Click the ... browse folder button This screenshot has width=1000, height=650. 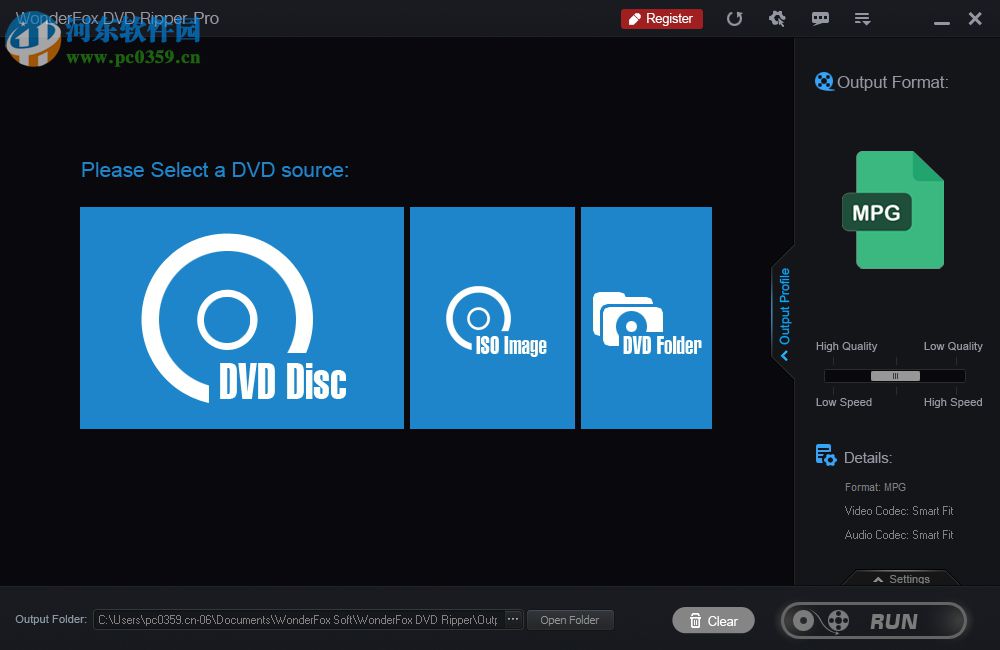tap(512, 619)
